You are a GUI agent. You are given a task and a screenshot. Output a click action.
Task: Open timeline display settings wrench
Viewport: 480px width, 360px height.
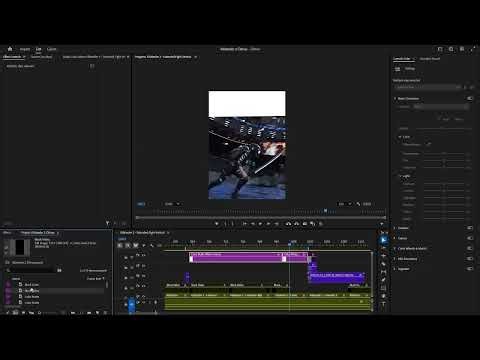152,245
